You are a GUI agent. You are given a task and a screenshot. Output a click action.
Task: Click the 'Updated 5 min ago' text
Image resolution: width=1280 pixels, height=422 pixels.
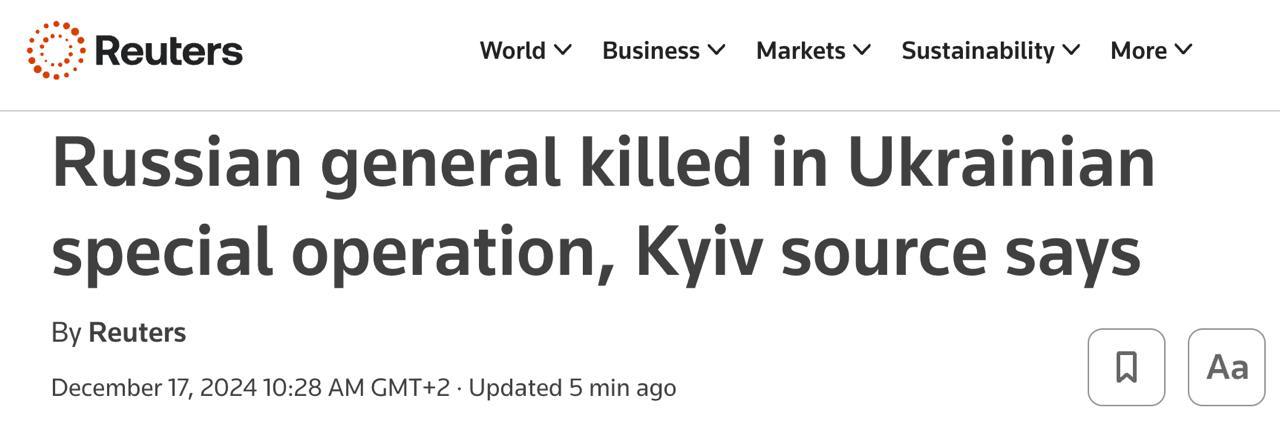pos(572,387)
